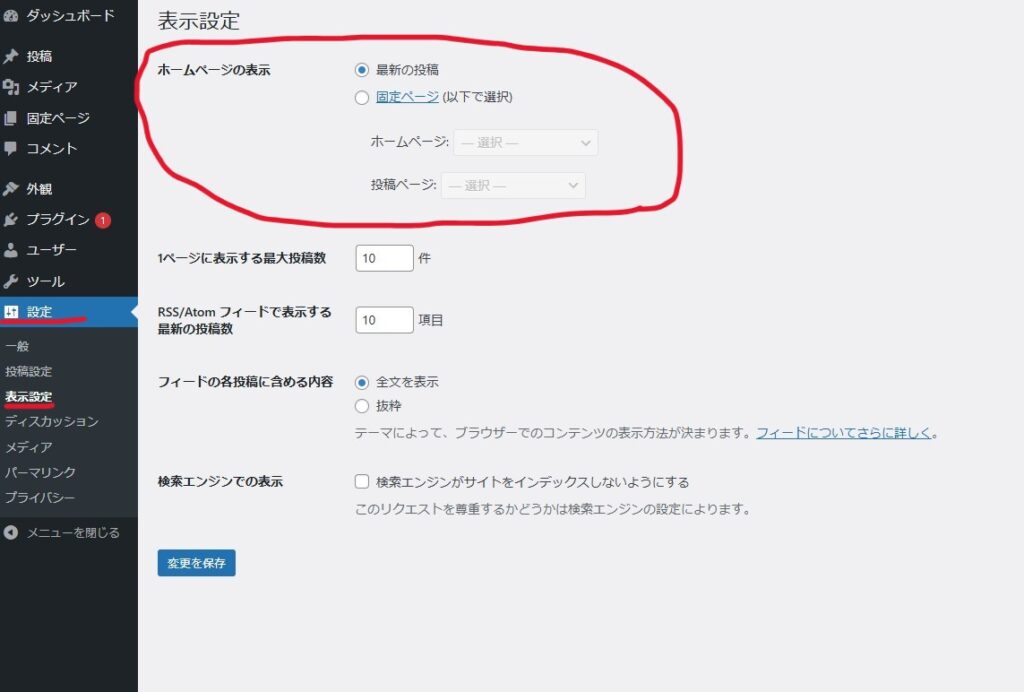Screen dimensions: 1024x692
Task: Click the ユーザー person icon
Action: point(11,250)
